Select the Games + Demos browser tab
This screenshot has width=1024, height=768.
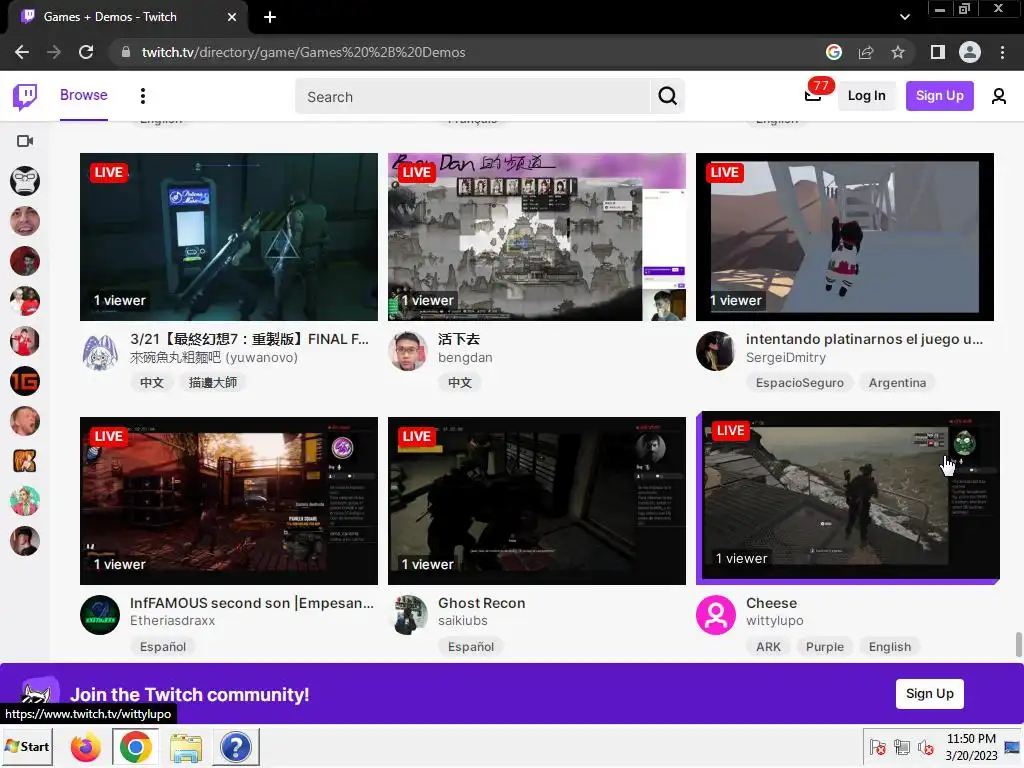pyautogui.click(x=127, y=17)
